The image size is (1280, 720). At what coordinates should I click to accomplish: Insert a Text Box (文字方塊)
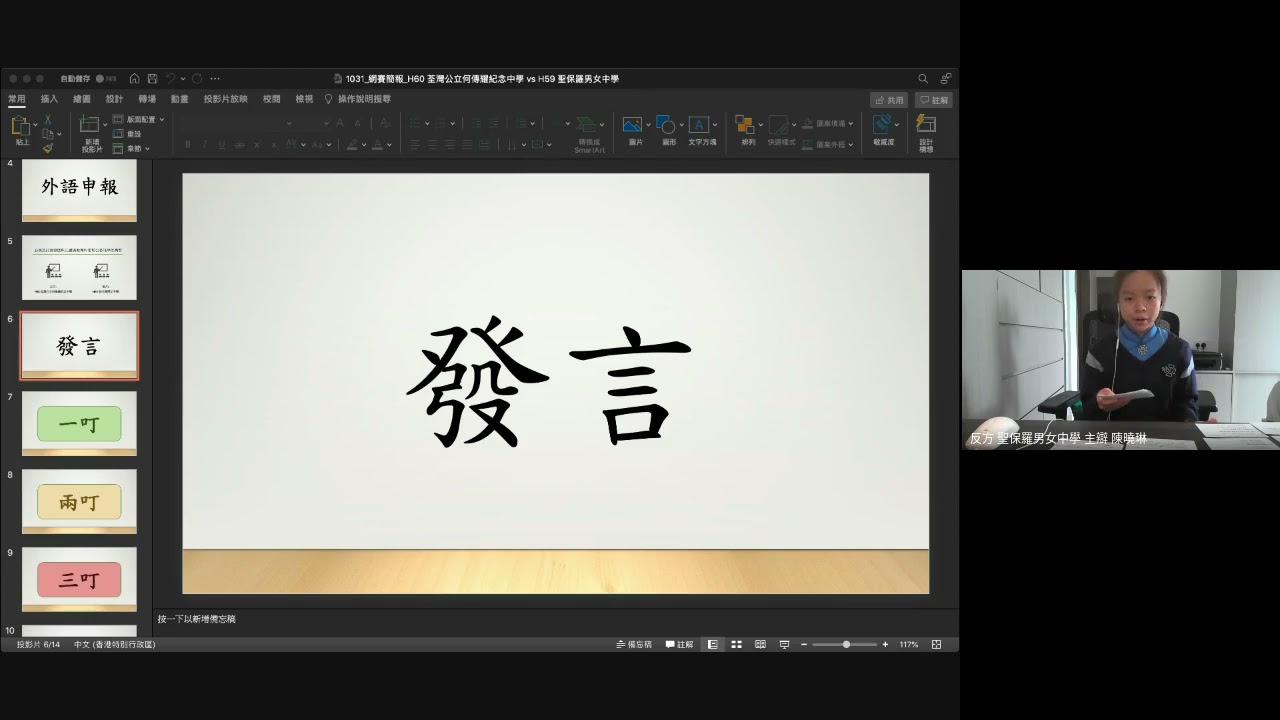699,125
